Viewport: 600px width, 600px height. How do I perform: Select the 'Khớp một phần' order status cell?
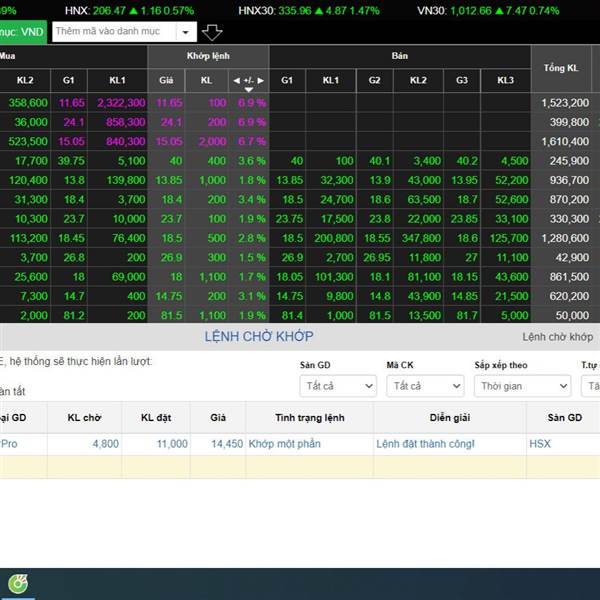285,443
